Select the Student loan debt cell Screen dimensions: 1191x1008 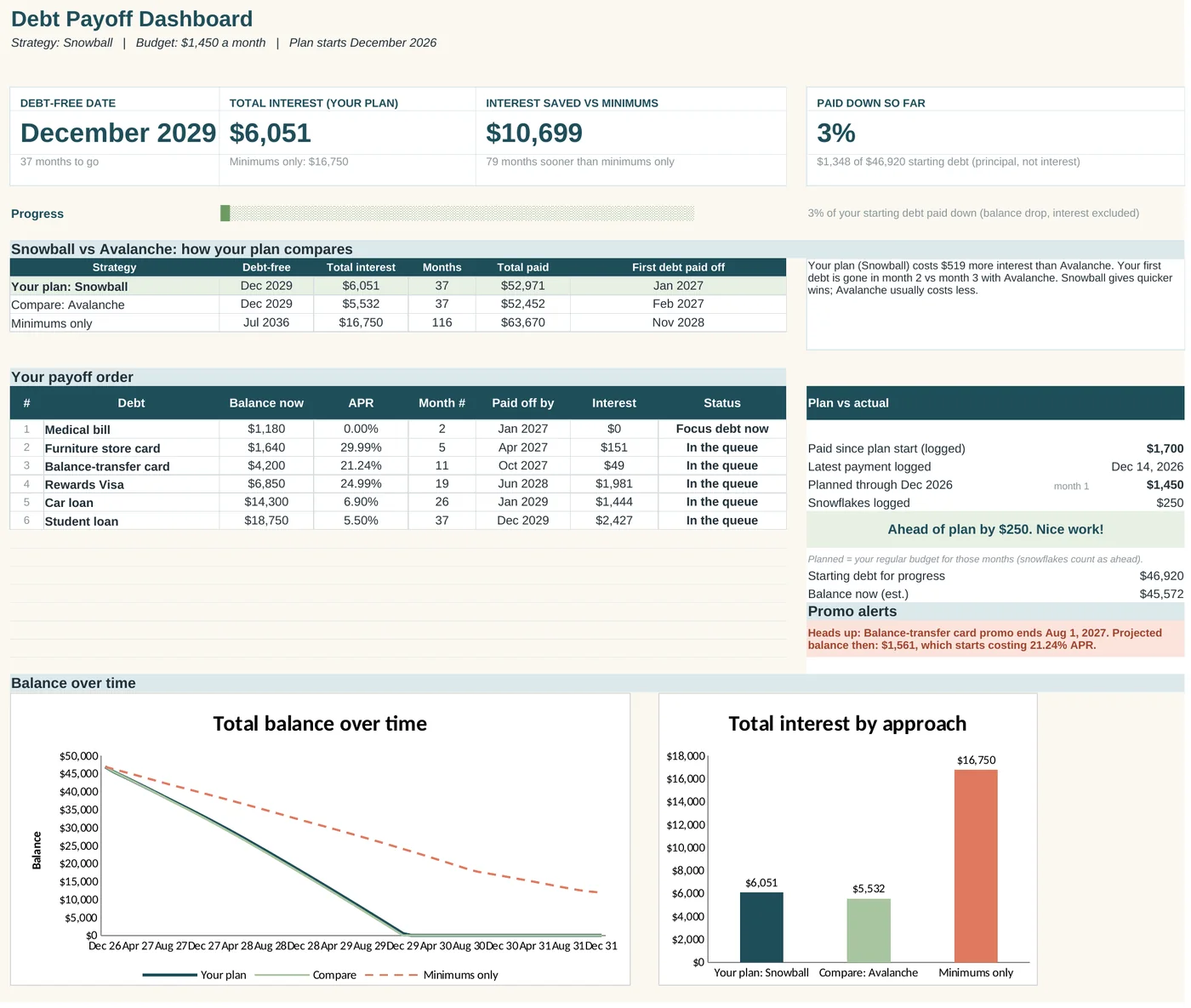point(131,521)
